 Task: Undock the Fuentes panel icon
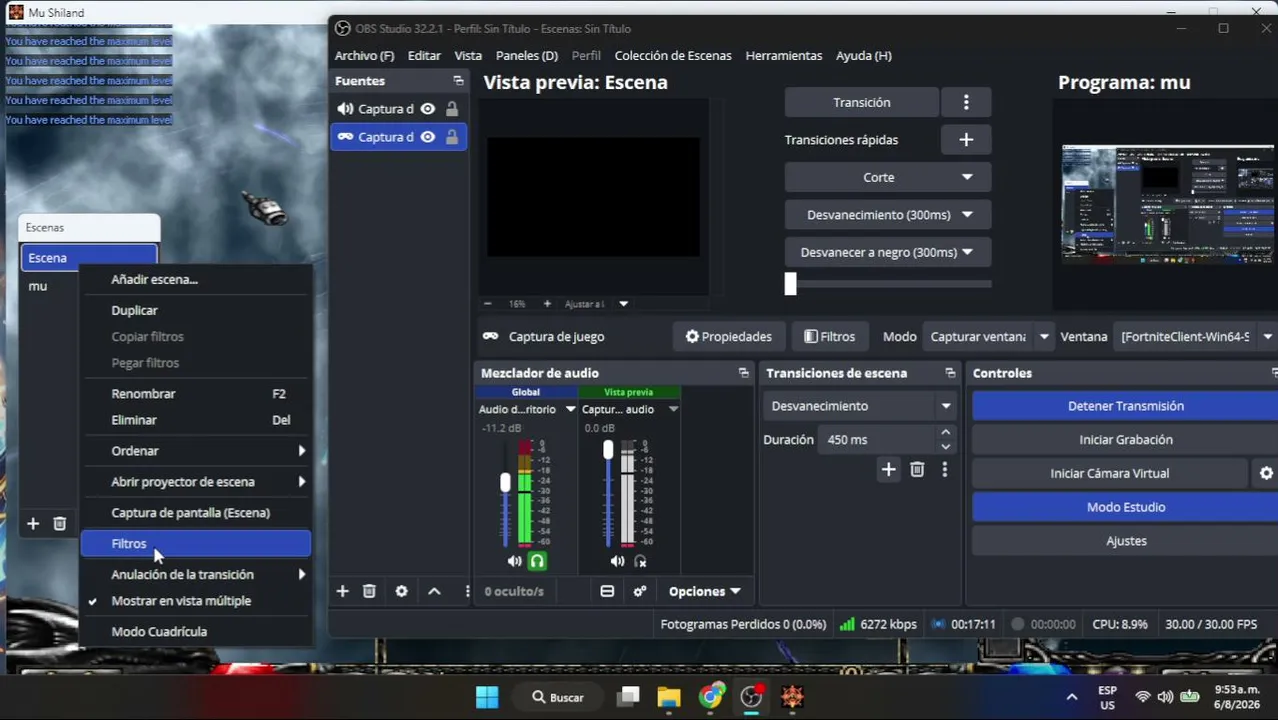tap(458, 81)
